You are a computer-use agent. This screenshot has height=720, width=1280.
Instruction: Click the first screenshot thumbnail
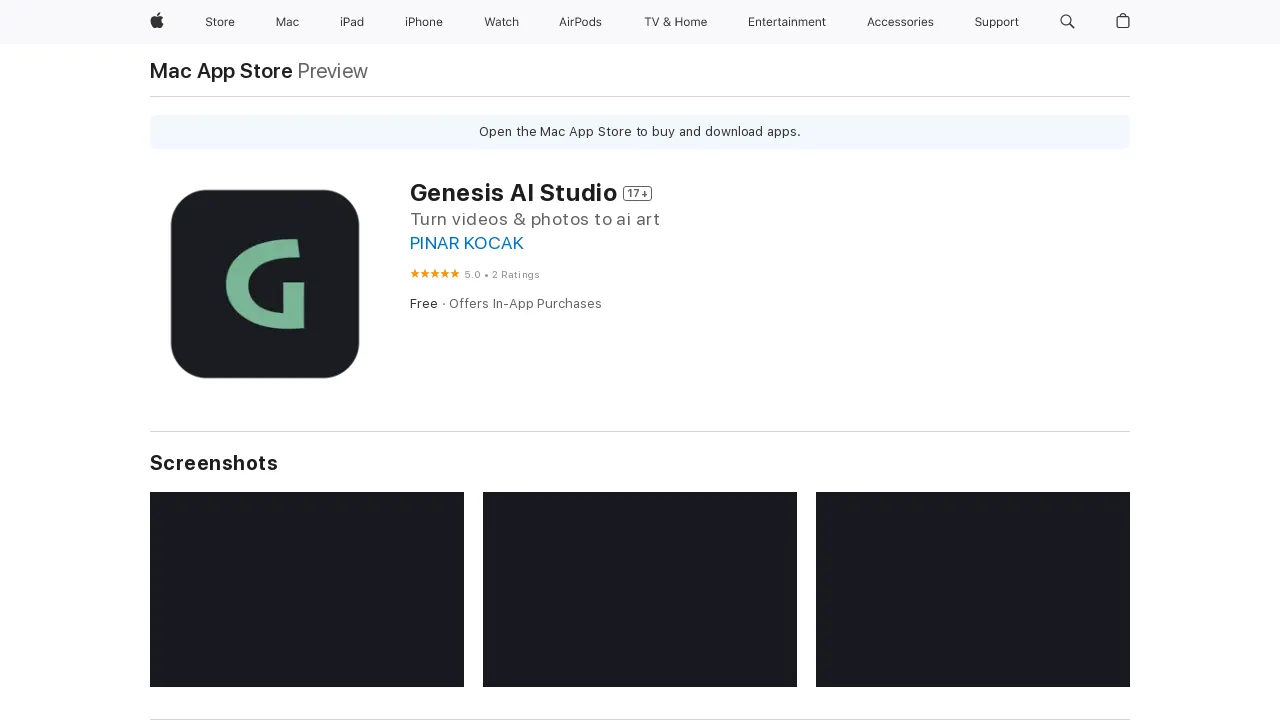click(306, 589)
